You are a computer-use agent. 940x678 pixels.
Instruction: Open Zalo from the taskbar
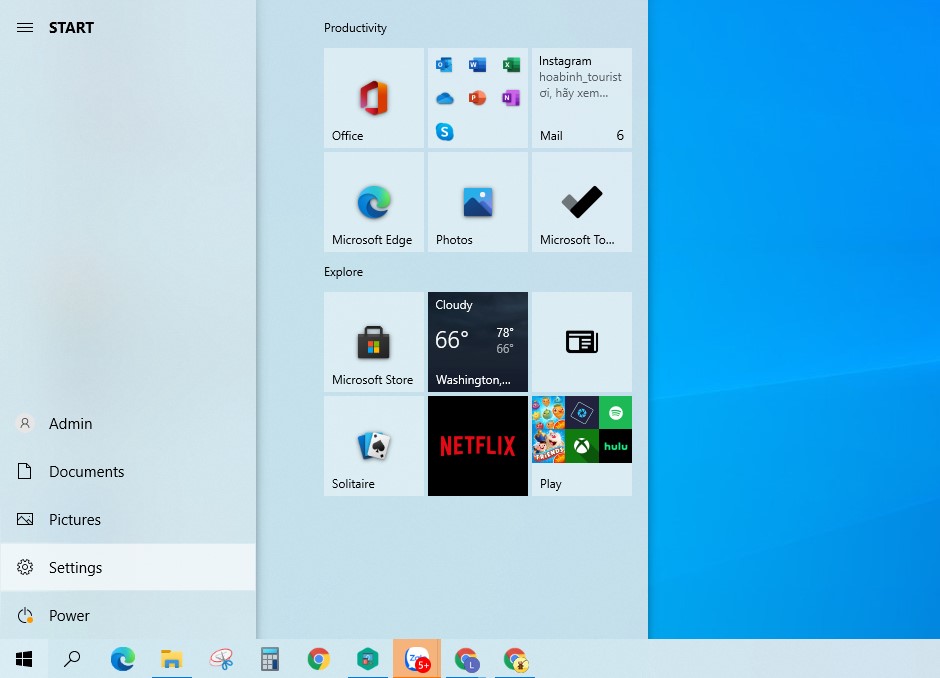click(417, 659)
